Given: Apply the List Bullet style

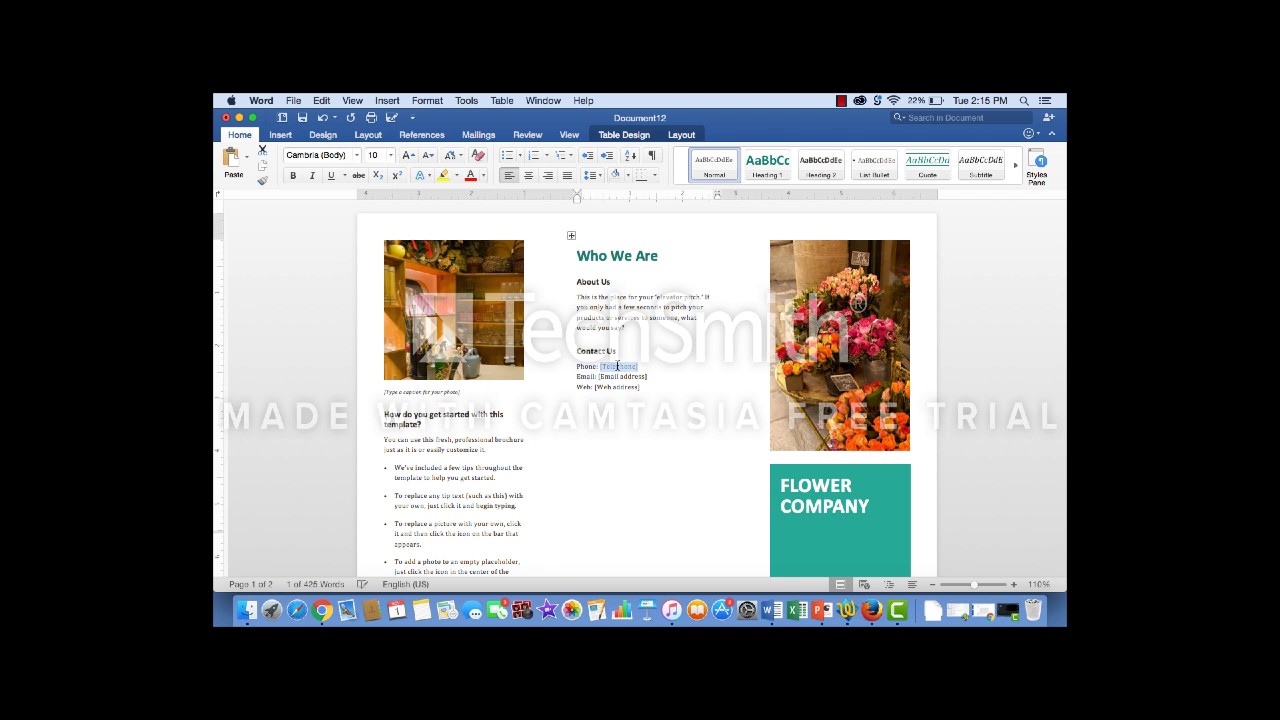Looking at the screenshot, I should (874, 165).
